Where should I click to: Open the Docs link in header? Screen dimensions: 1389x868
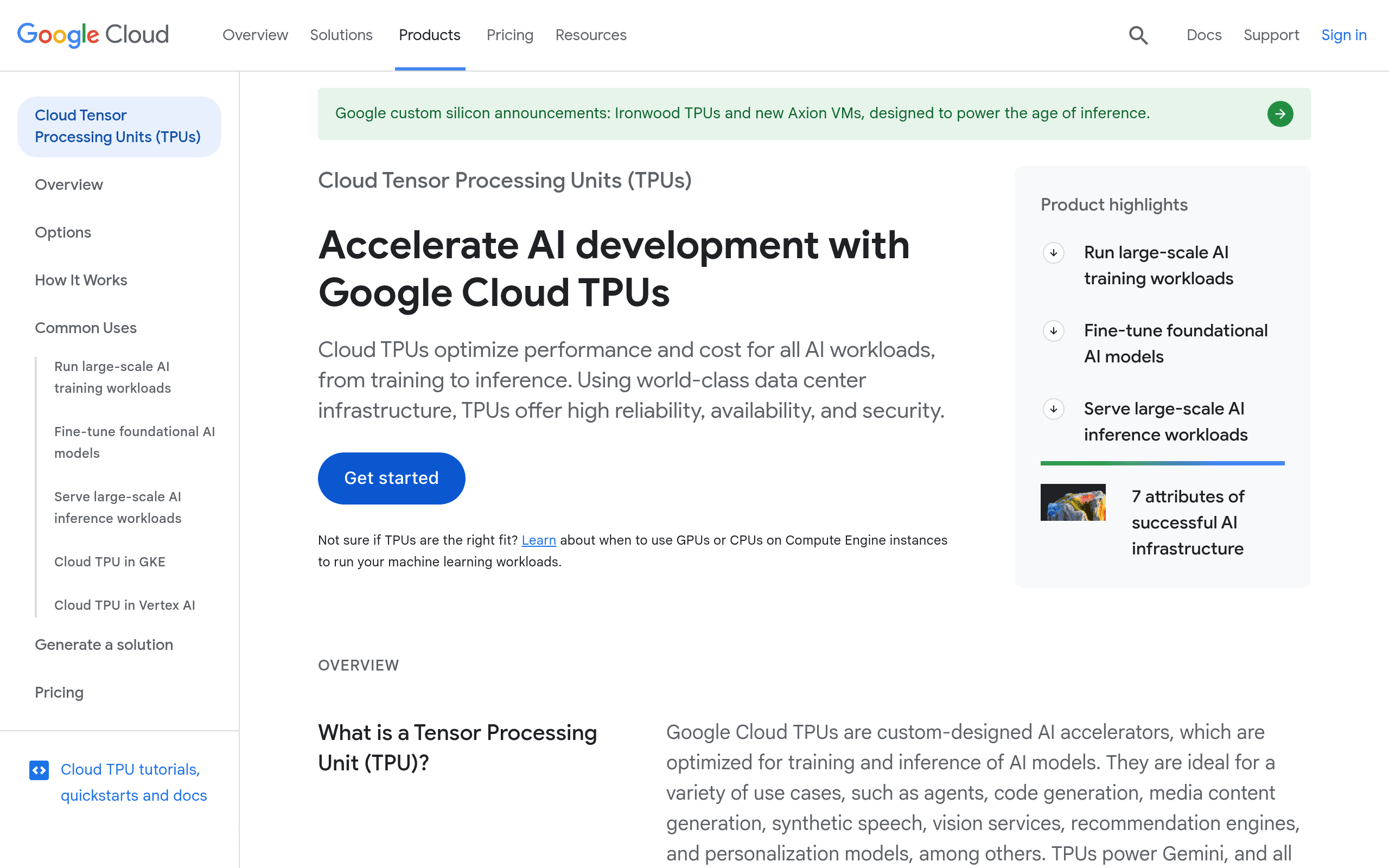click(1203, 35)
